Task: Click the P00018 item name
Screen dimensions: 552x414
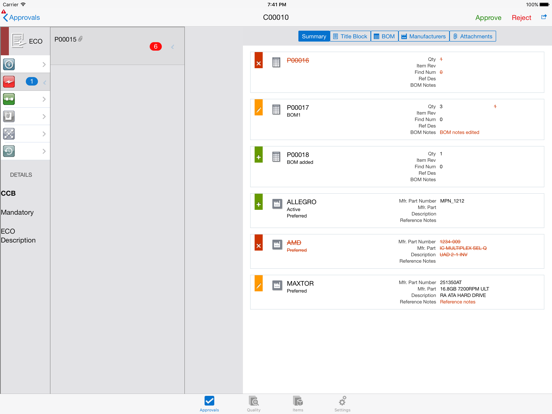Action: [x=298, y=155]
